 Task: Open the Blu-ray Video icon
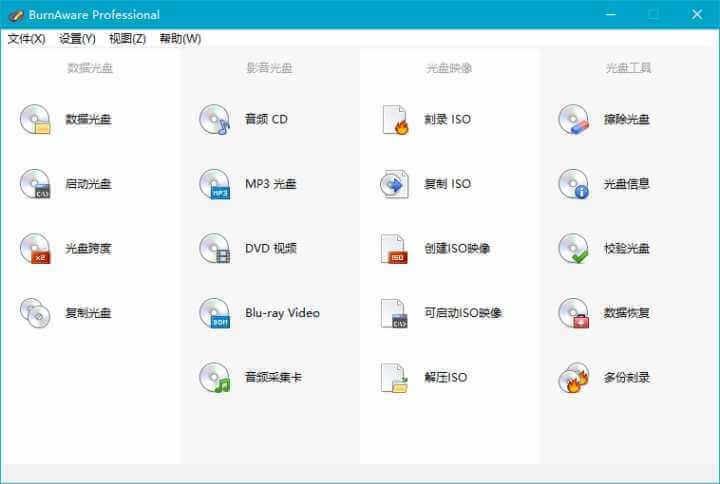[x=214, y=313]
